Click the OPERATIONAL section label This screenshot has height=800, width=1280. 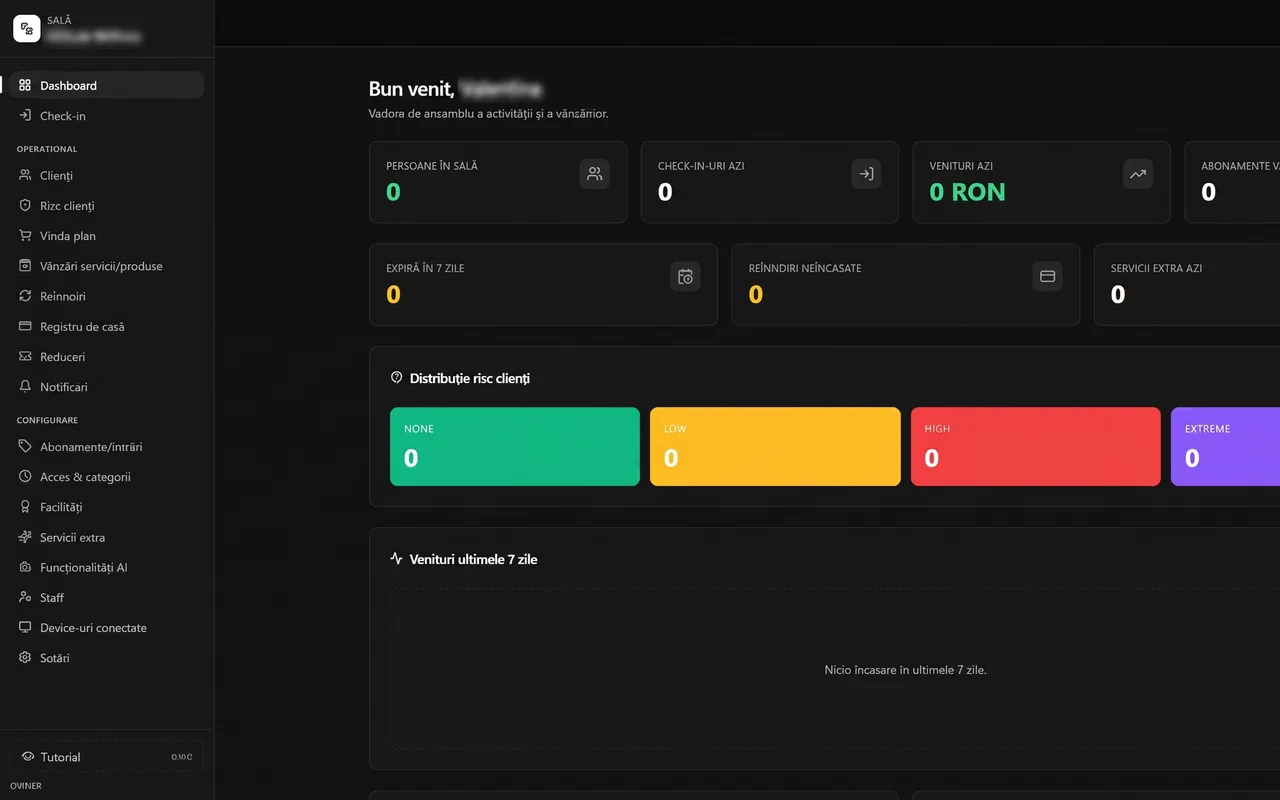[47, 149]
